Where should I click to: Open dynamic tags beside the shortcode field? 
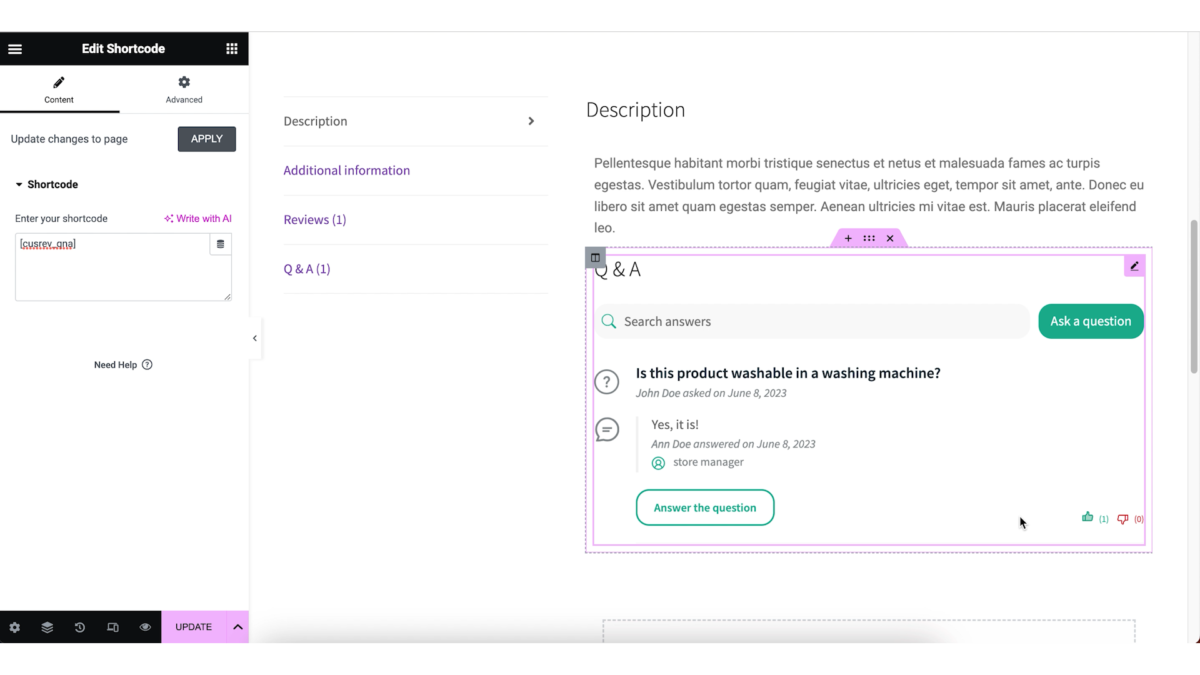tap(220, 243)
